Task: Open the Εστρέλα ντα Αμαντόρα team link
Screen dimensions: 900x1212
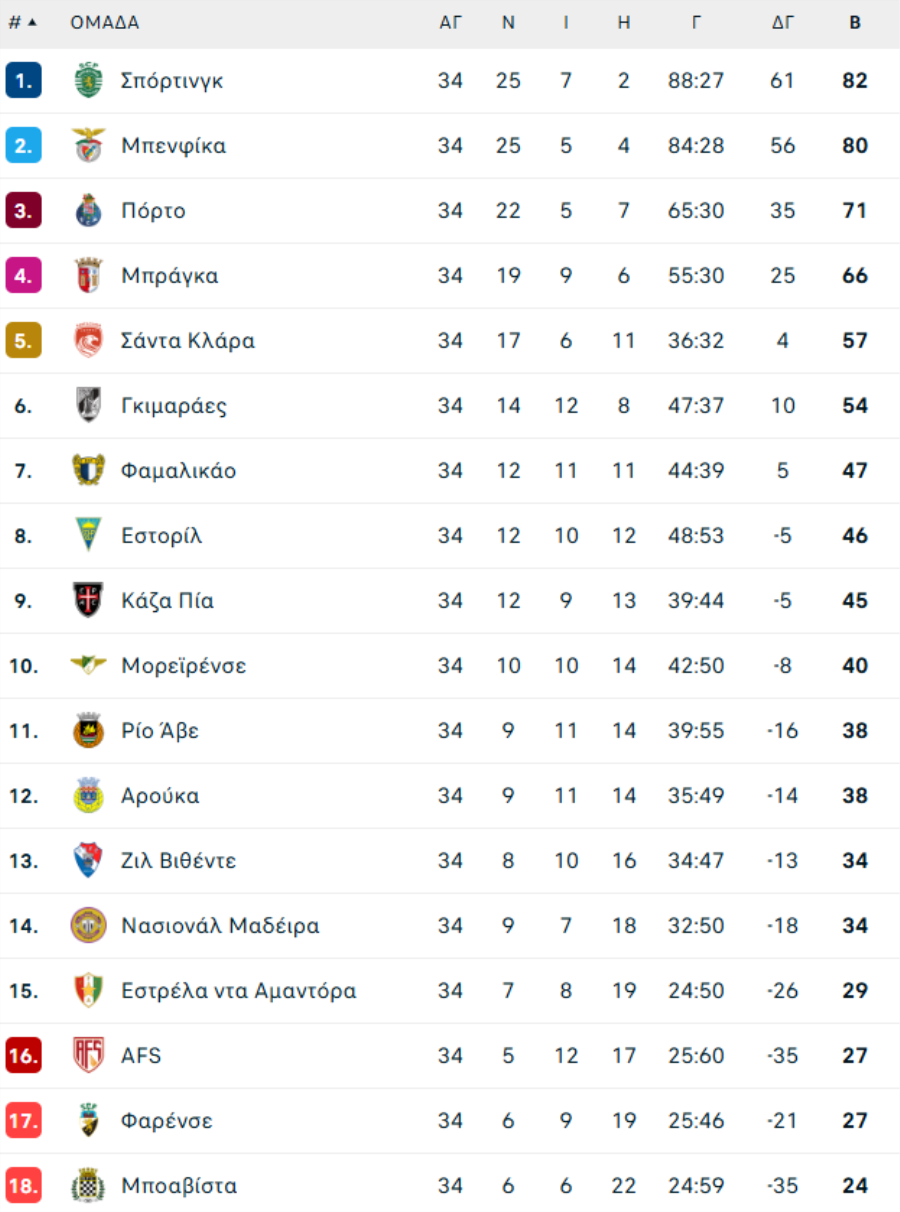Action: click(x=238, y=991)
